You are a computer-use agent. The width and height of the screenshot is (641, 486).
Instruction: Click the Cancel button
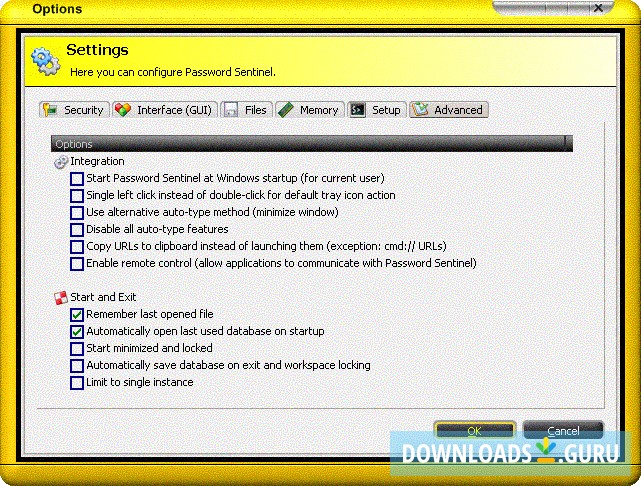tap(563, 431)
